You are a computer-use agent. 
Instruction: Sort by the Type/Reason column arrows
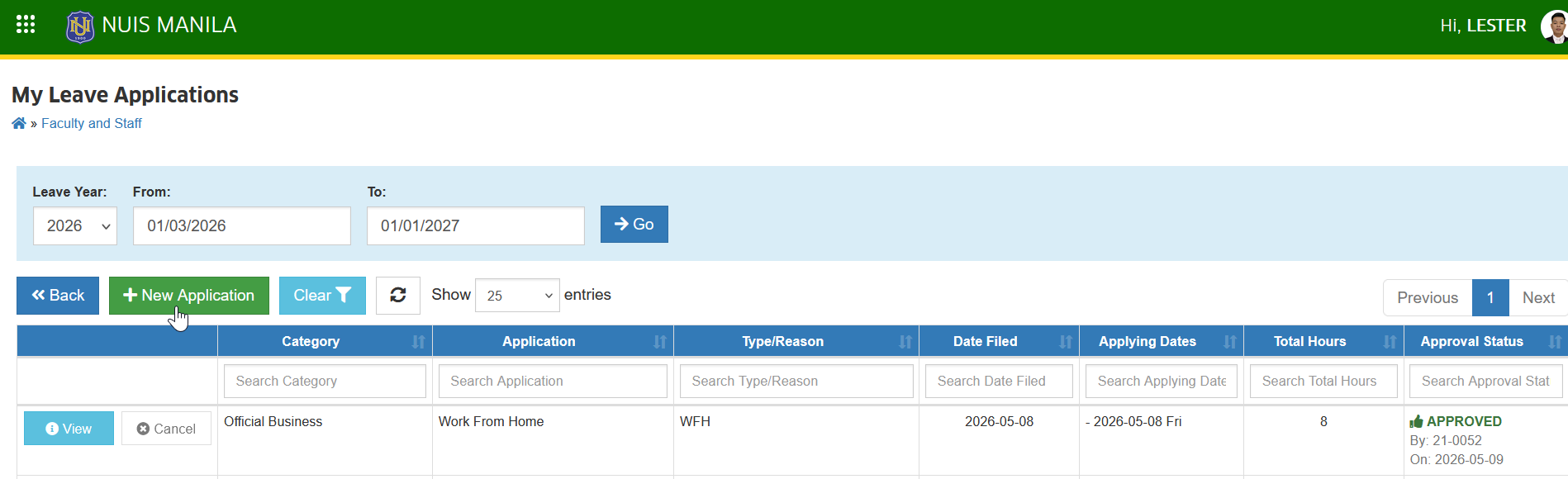(x=905, y=342)
